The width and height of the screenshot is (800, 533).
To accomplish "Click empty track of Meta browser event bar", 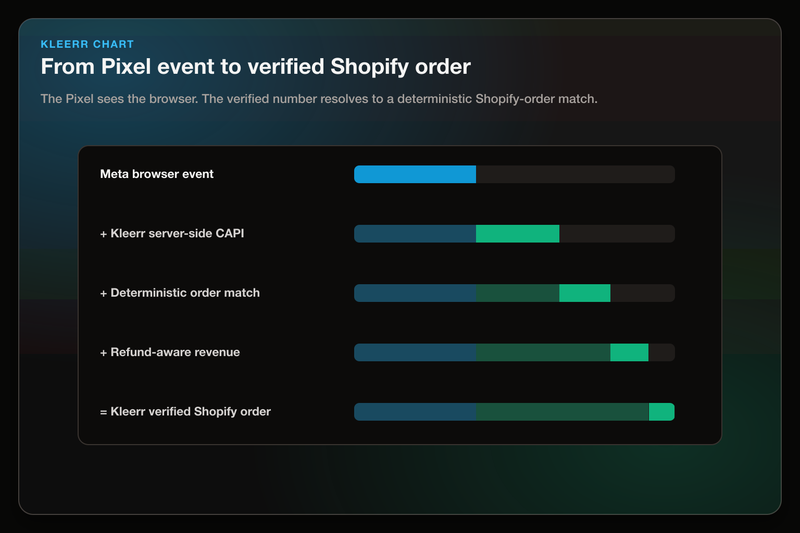I will (x=576, y=174).
